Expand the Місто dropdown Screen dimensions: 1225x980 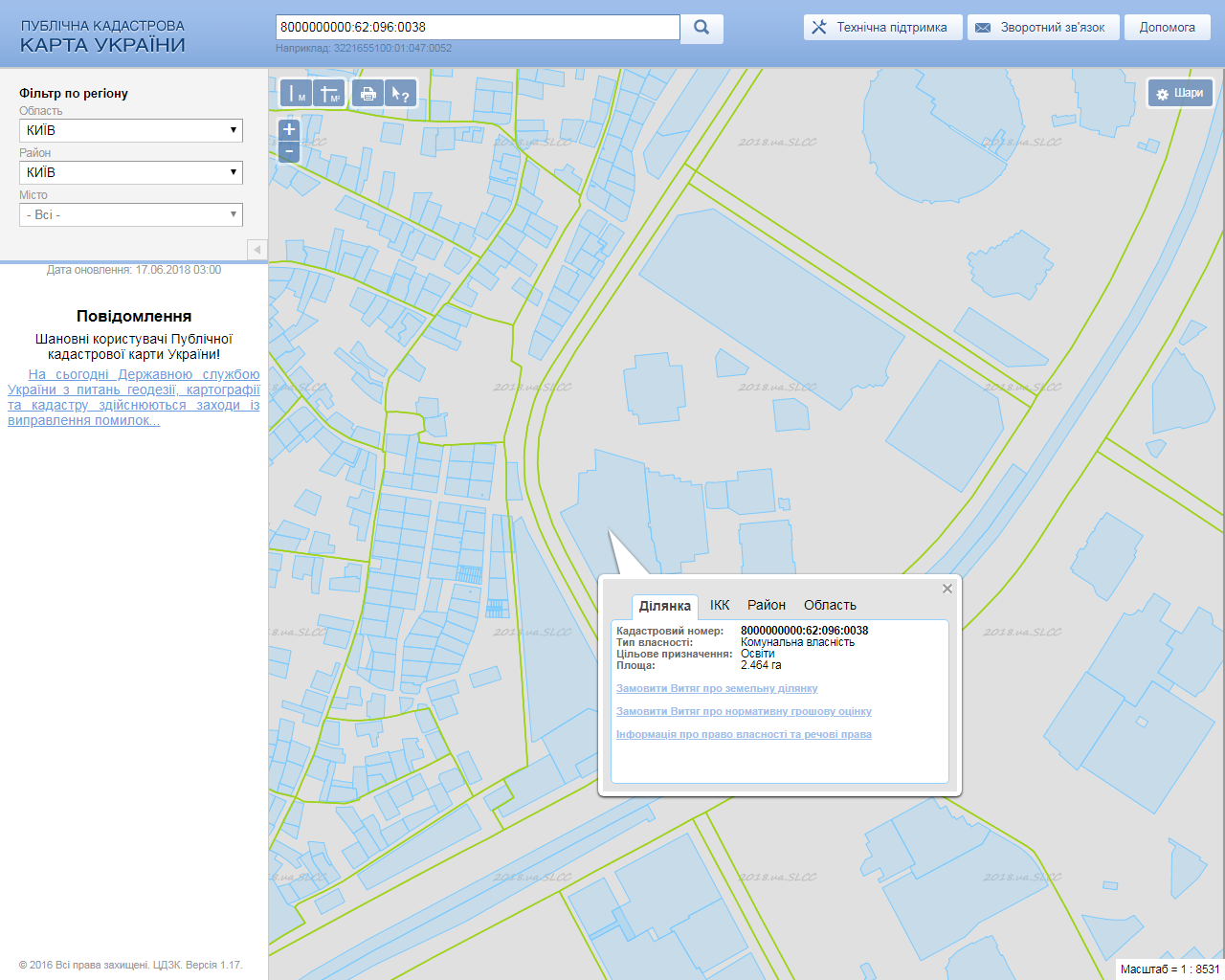click(x=131, y=215)
